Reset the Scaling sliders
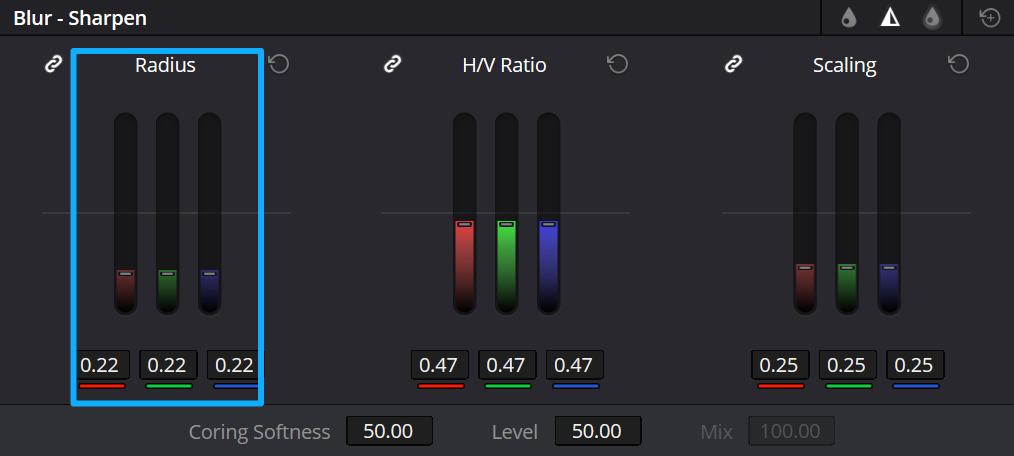 pyautogui.click(x=958, y=64)
